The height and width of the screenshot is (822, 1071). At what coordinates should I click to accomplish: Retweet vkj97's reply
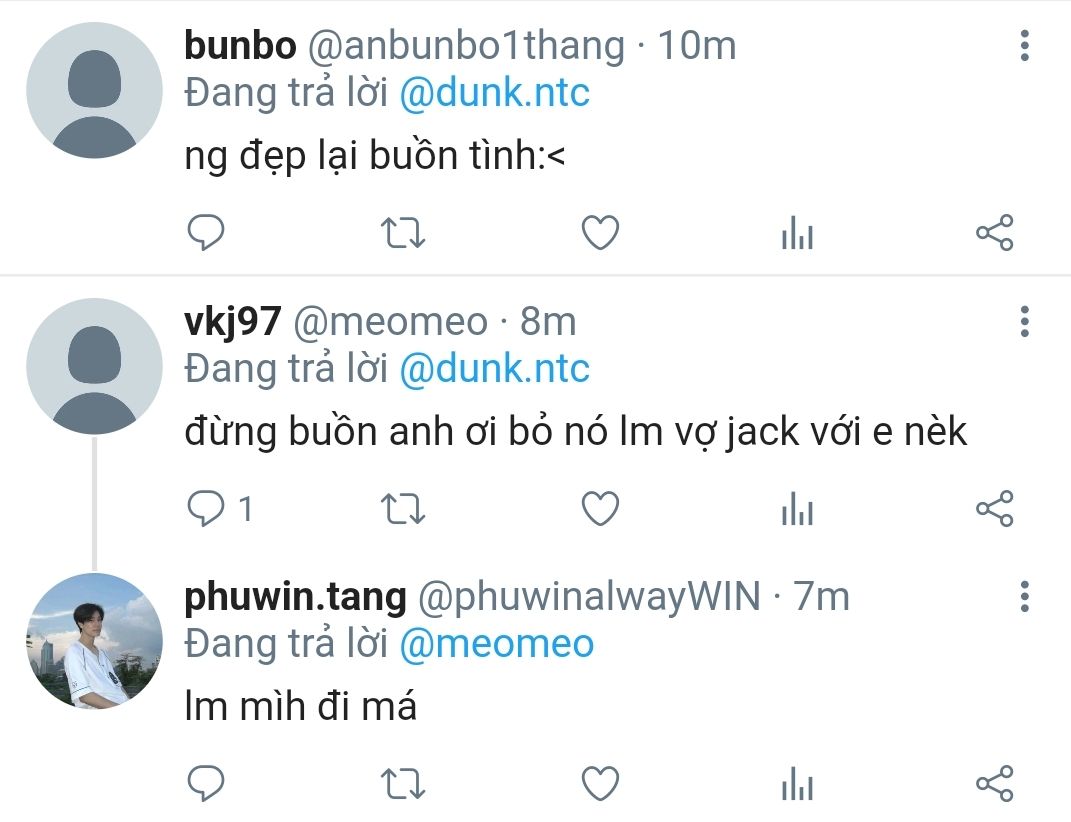tap(403, 508)
